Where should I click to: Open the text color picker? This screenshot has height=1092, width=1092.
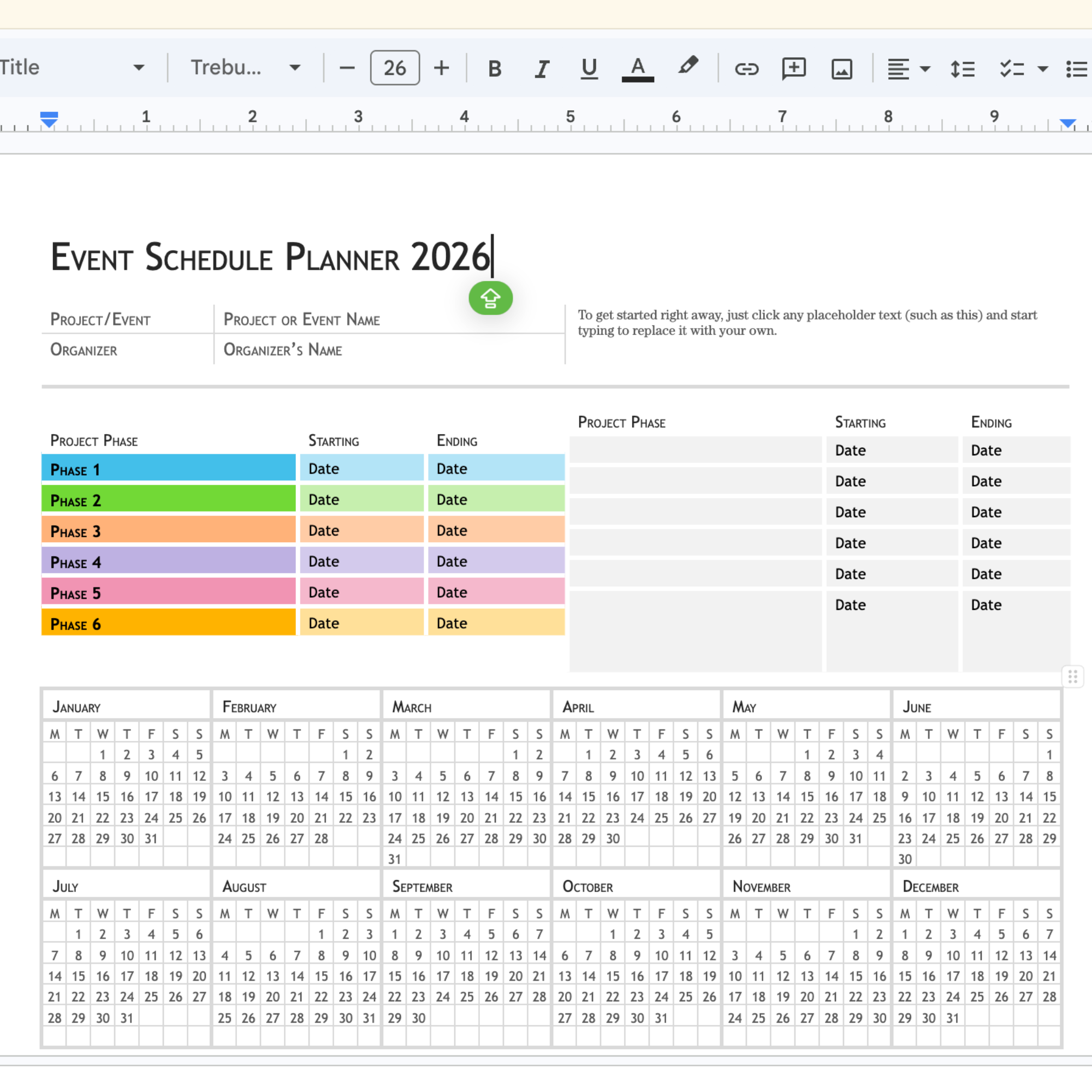638,68
